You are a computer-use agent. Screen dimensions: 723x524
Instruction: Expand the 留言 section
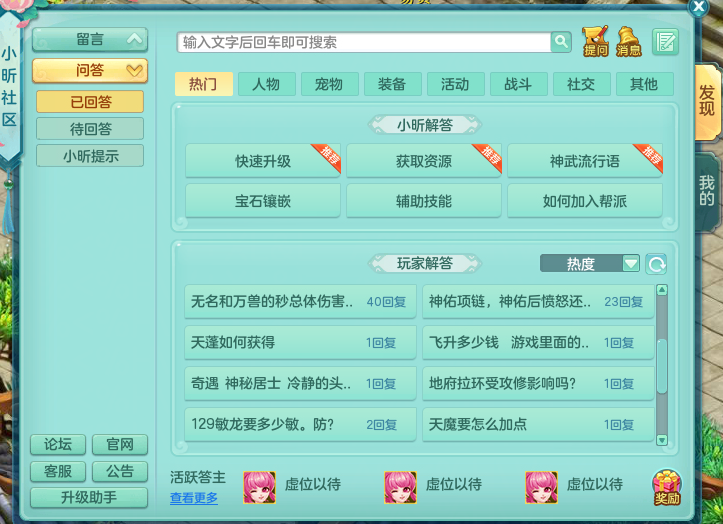coord(90,40)
